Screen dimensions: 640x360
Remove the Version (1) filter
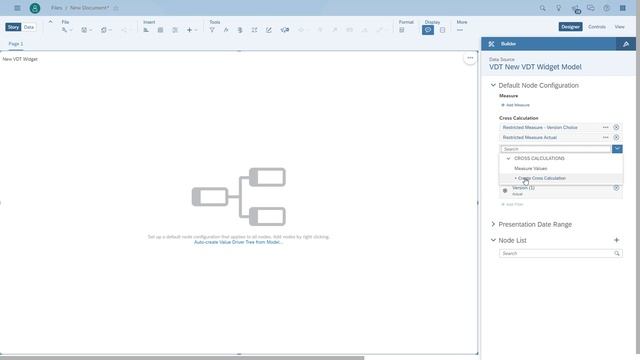tap(616, 188)
